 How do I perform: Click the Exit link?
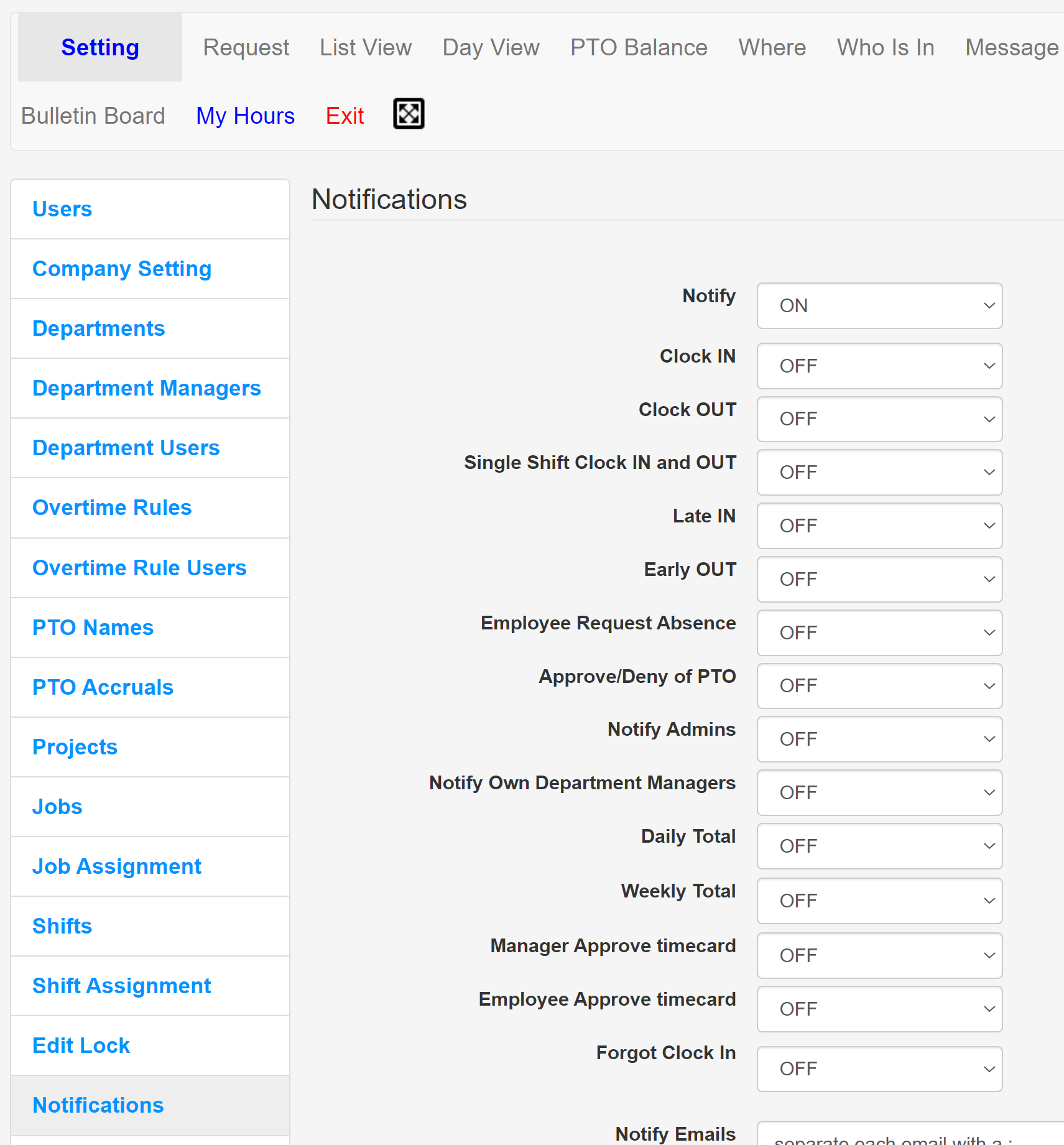pos(345,115)
